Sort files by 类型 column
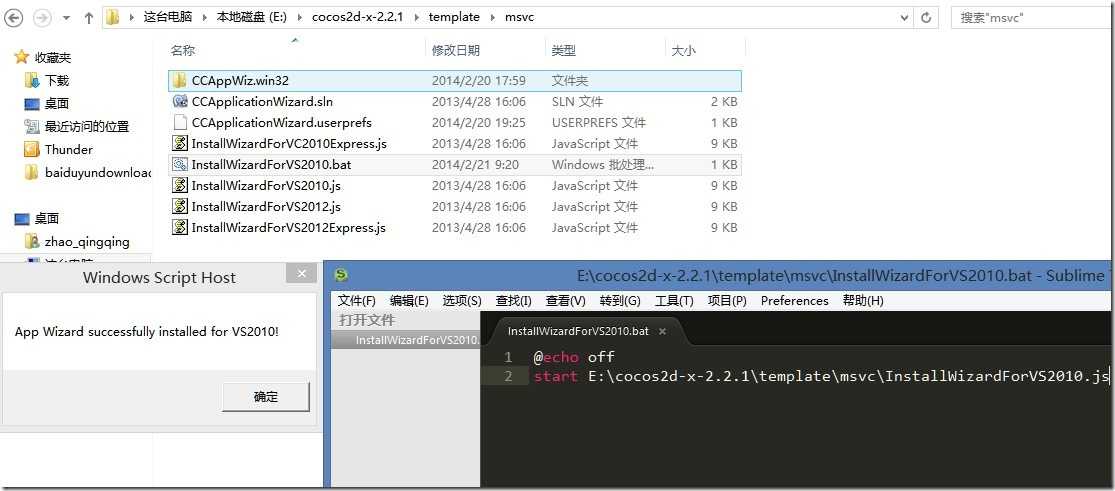 tap(563, 51)
